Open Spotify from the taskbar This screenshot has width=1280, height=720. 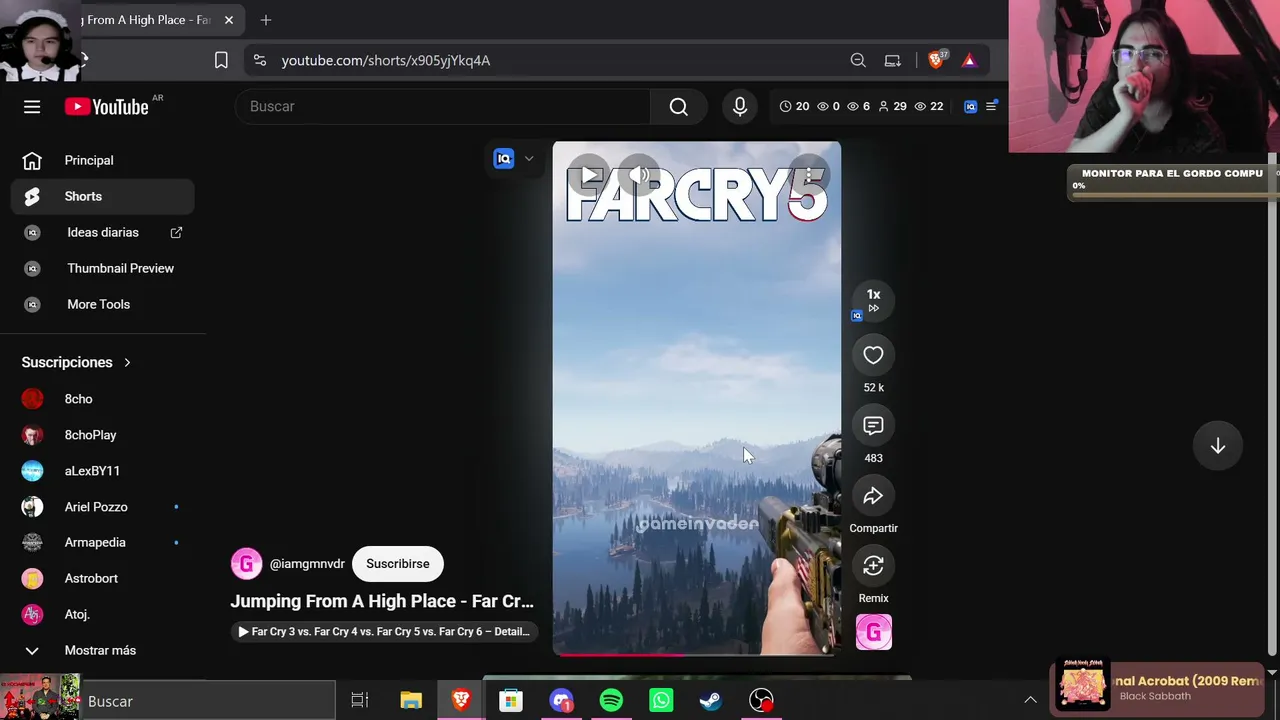(x=611, y=701)
